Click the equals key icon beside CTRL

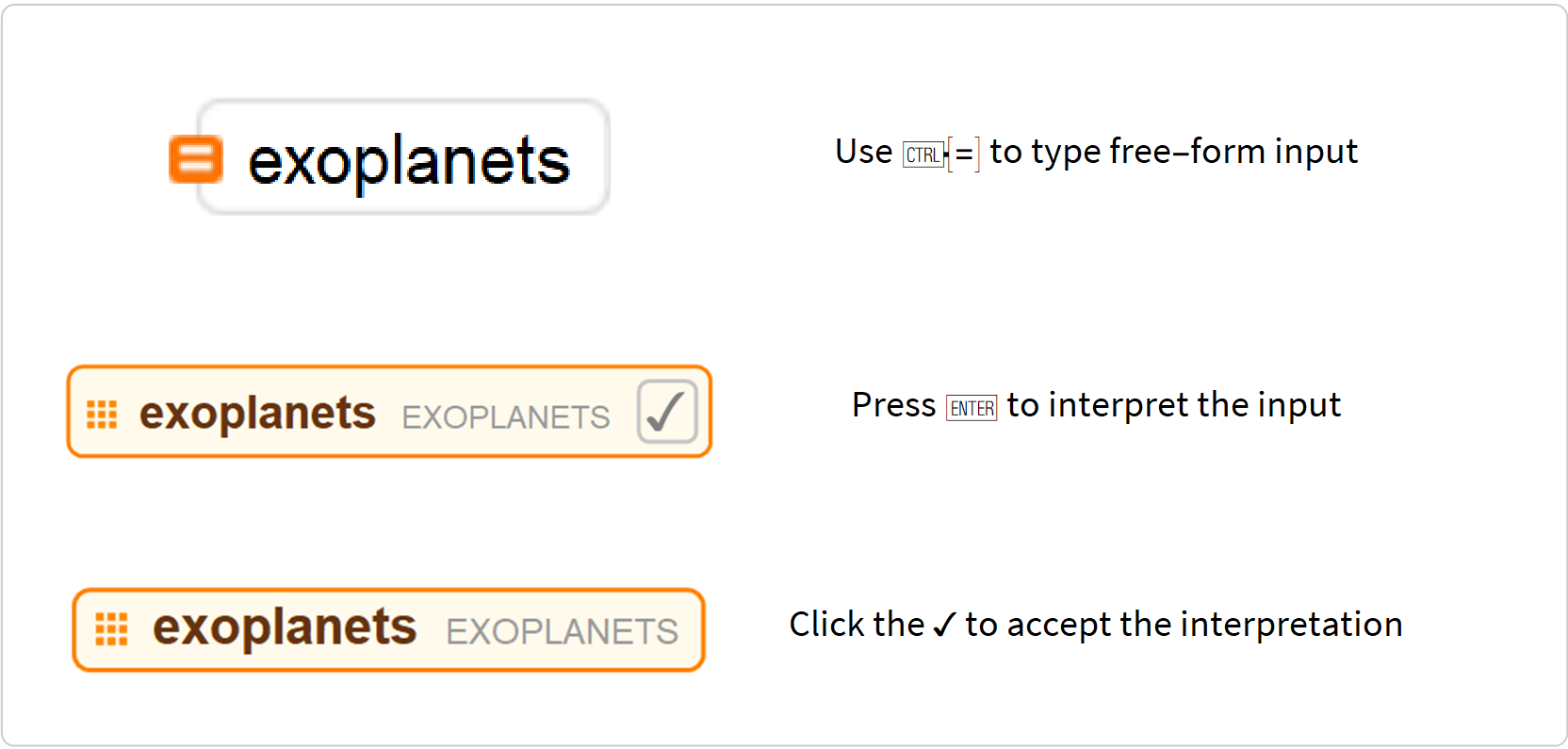coord(964,154)
